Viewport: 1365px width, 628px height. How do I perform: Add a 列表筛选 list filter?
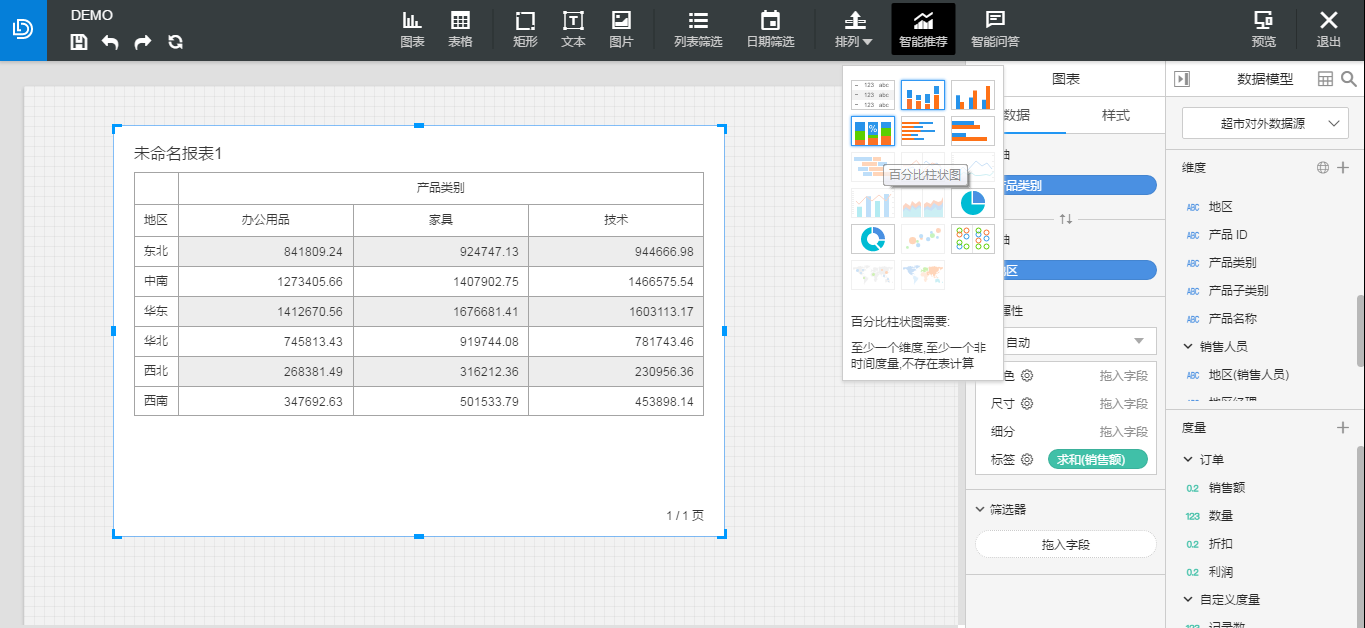pos(698,30)
